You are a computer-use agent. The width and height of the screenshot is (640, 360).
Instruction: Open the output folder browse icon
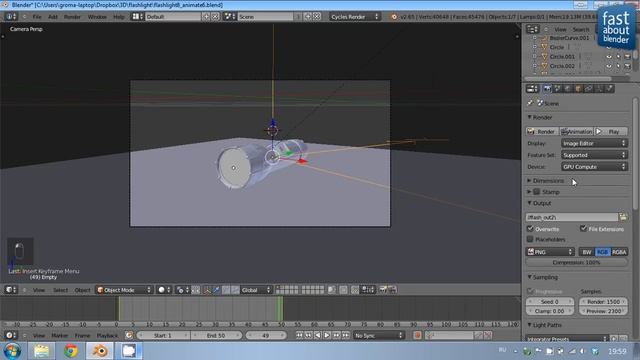(623, 217)
